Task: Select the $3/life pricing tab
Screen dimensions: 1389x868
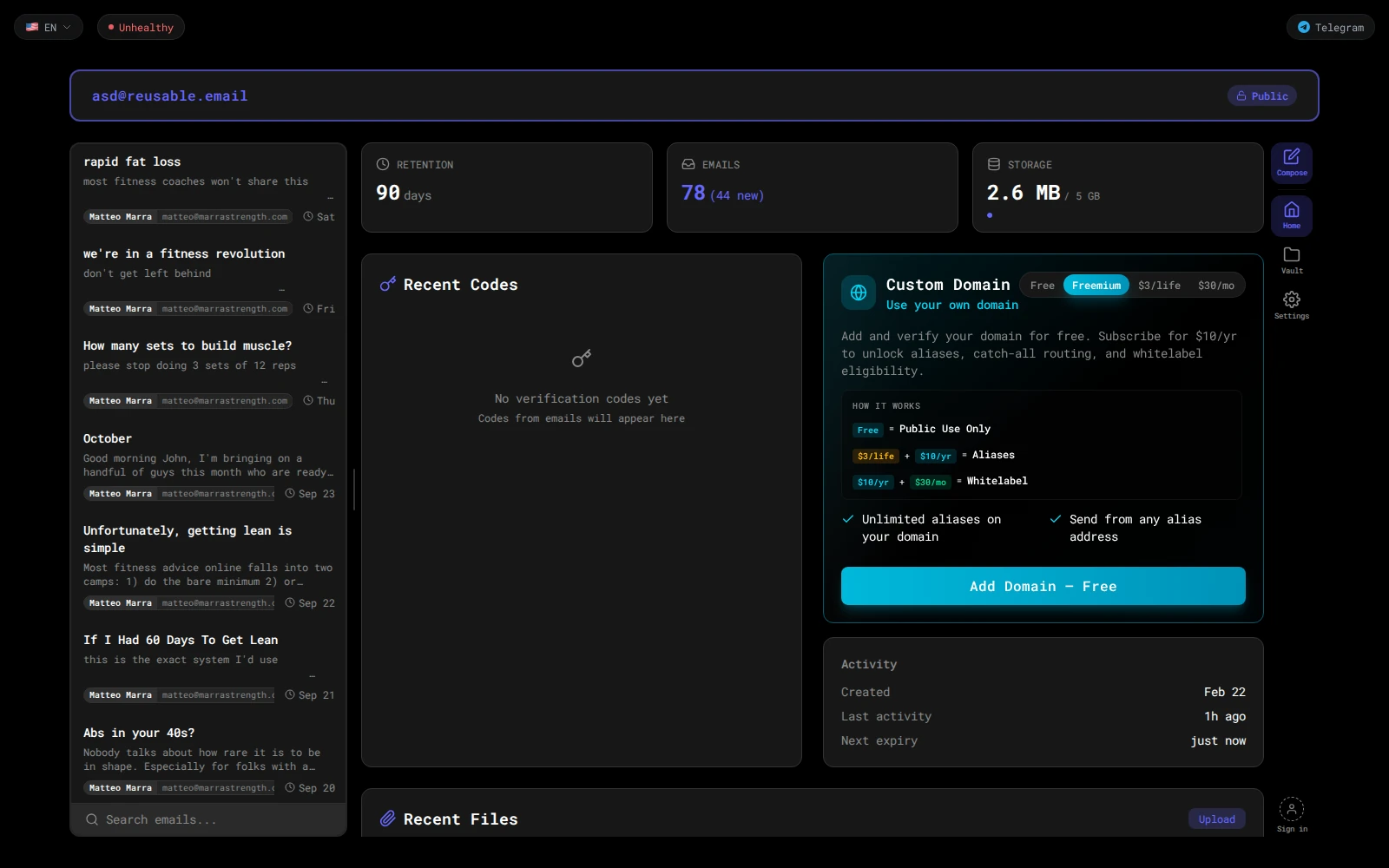Action: [x=1159, y=286]
